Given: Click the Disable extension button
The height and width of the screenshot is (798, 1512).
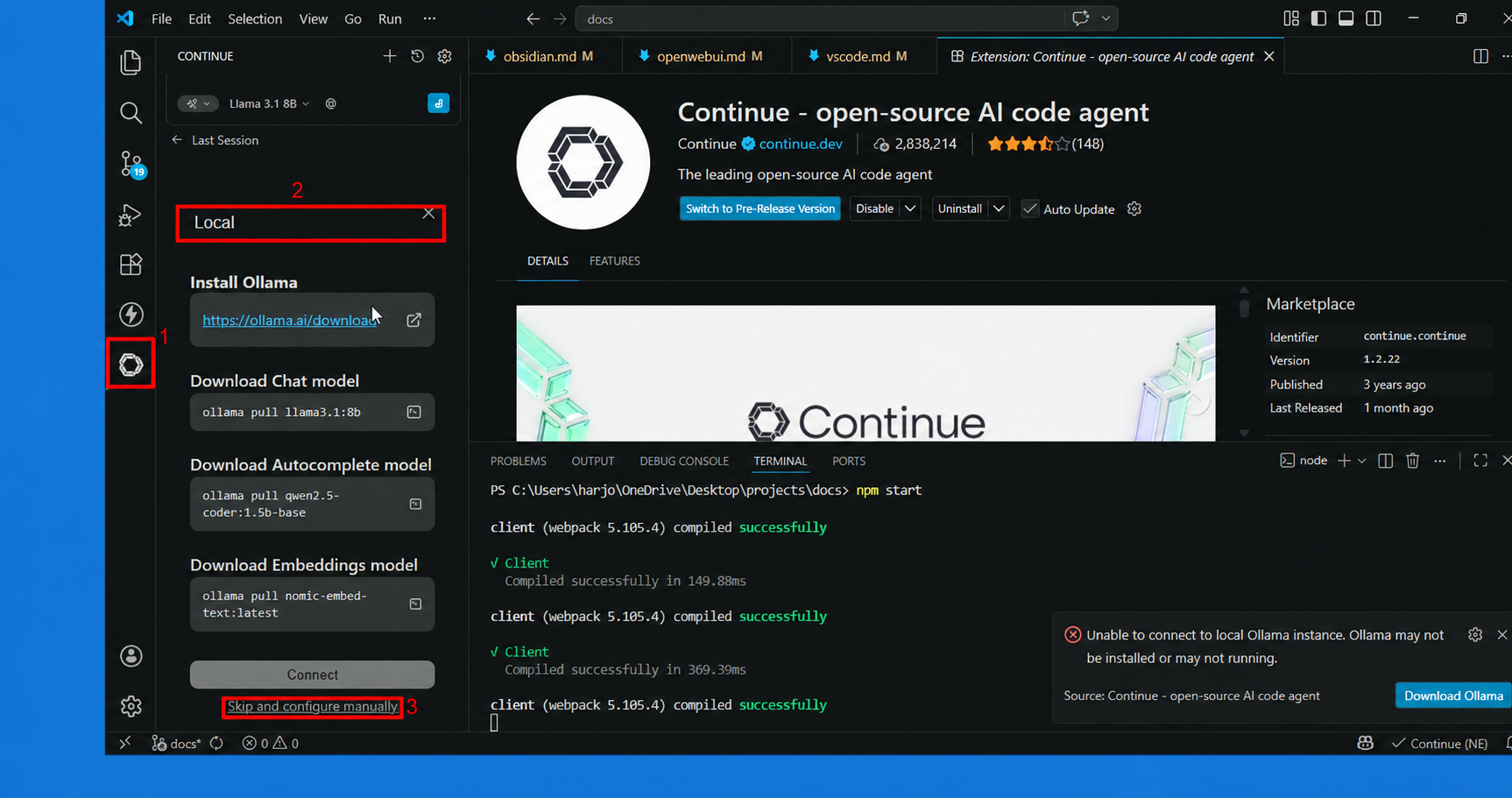Looking at the screenshot, I should pyautogui.click(x=874, y=208).
